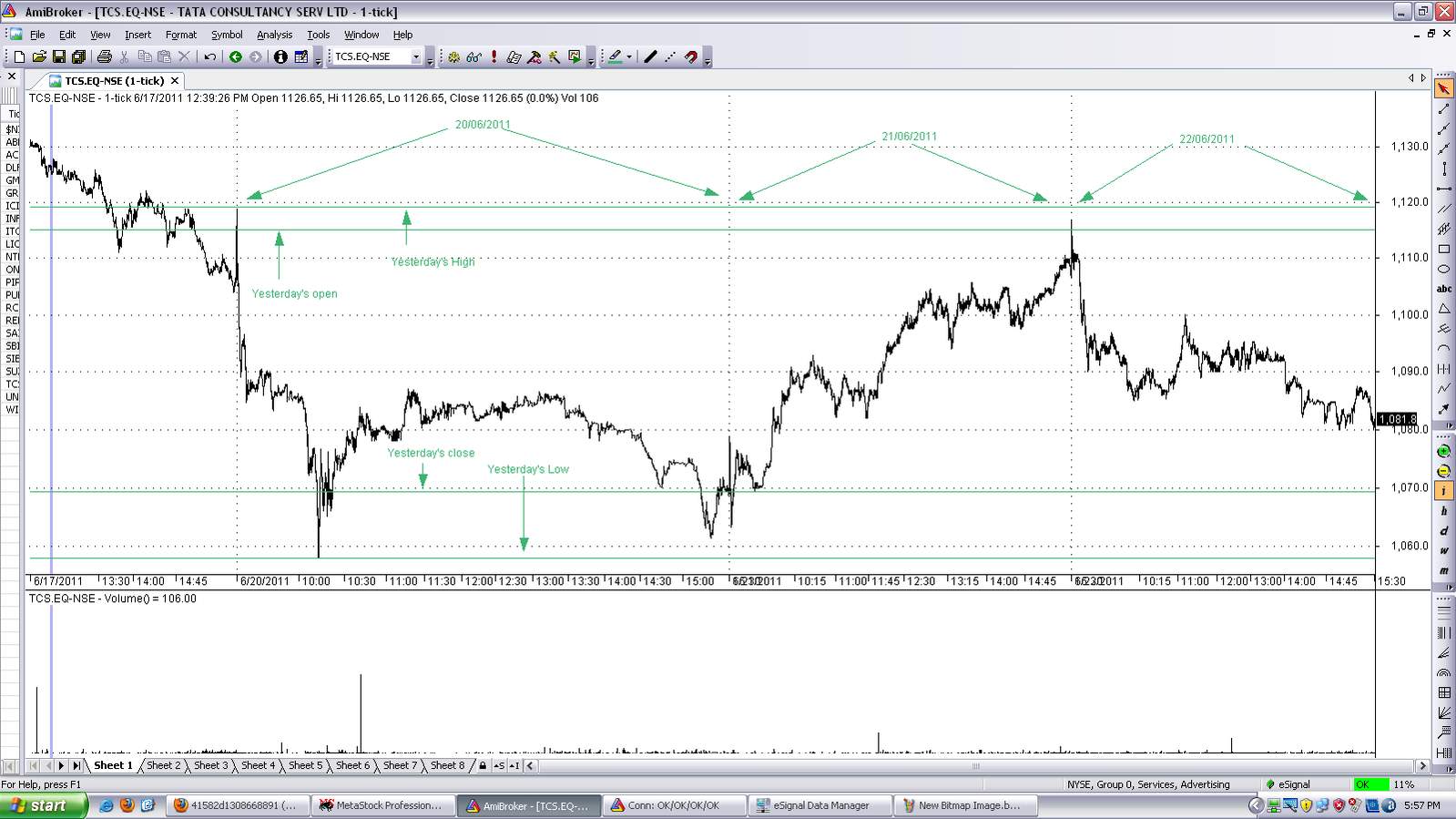Image resolution: width=1456 pixels, height=819 pixels.
Task: Expand overflow options beside the symbol selector
Action: (x=430, y=60)
